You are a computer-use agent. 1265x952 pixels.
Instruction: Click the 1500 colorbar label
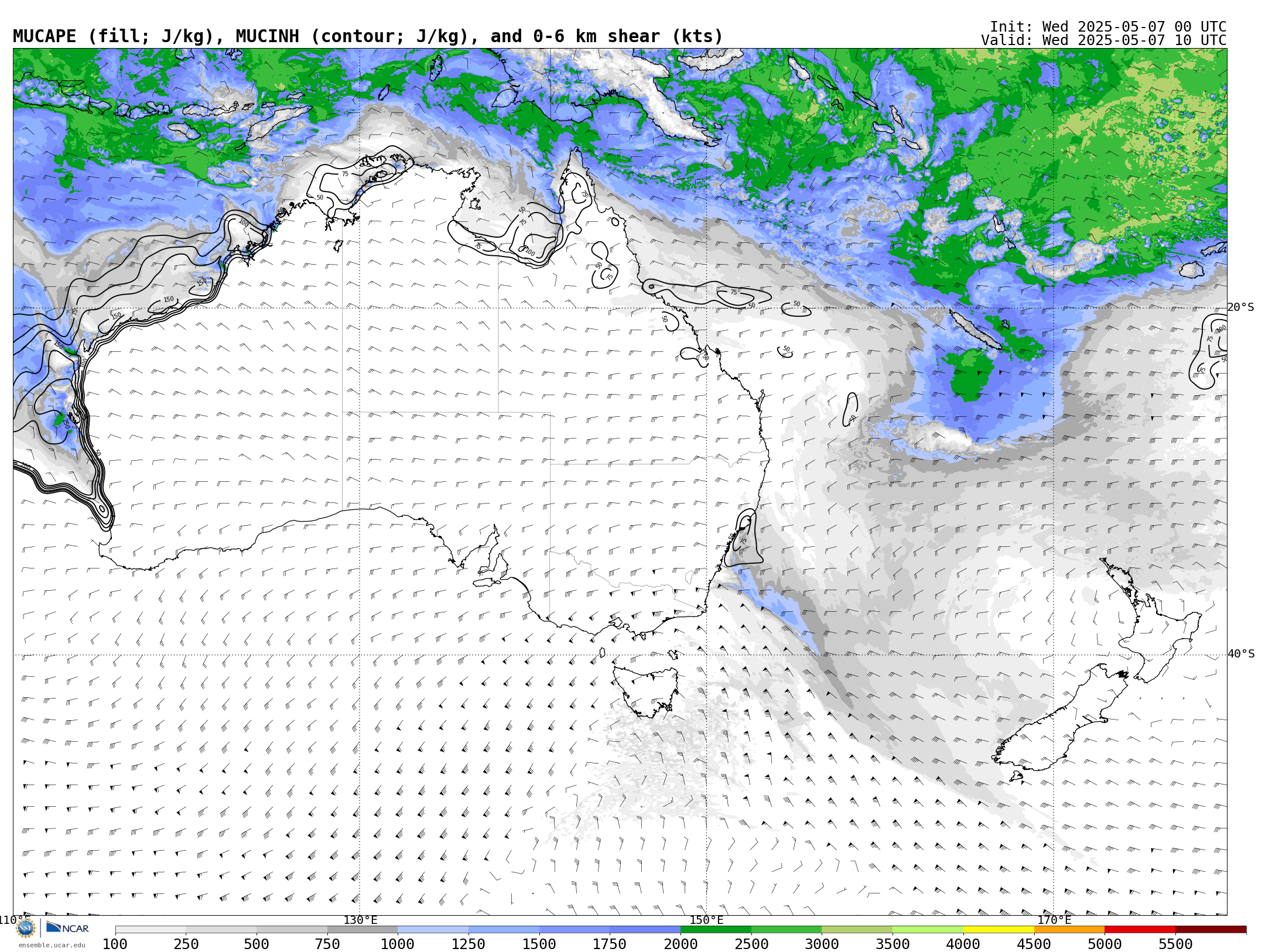539,944
